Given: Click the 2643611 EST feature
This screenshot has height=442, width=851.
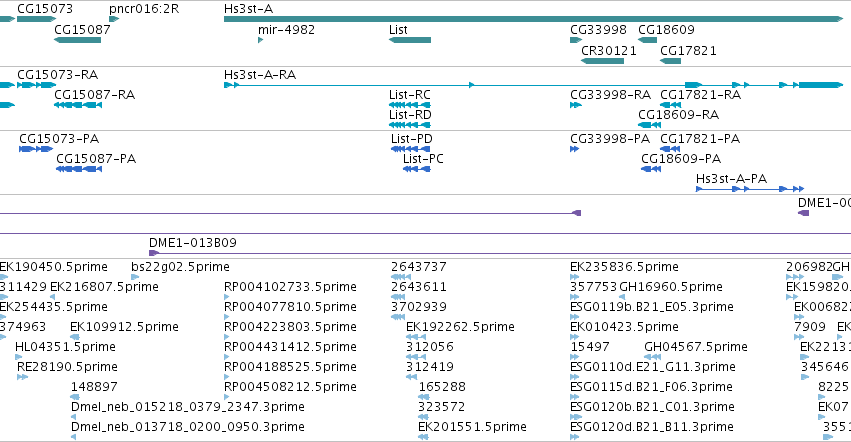Looking at the screenshot, I should coord(398,297).
